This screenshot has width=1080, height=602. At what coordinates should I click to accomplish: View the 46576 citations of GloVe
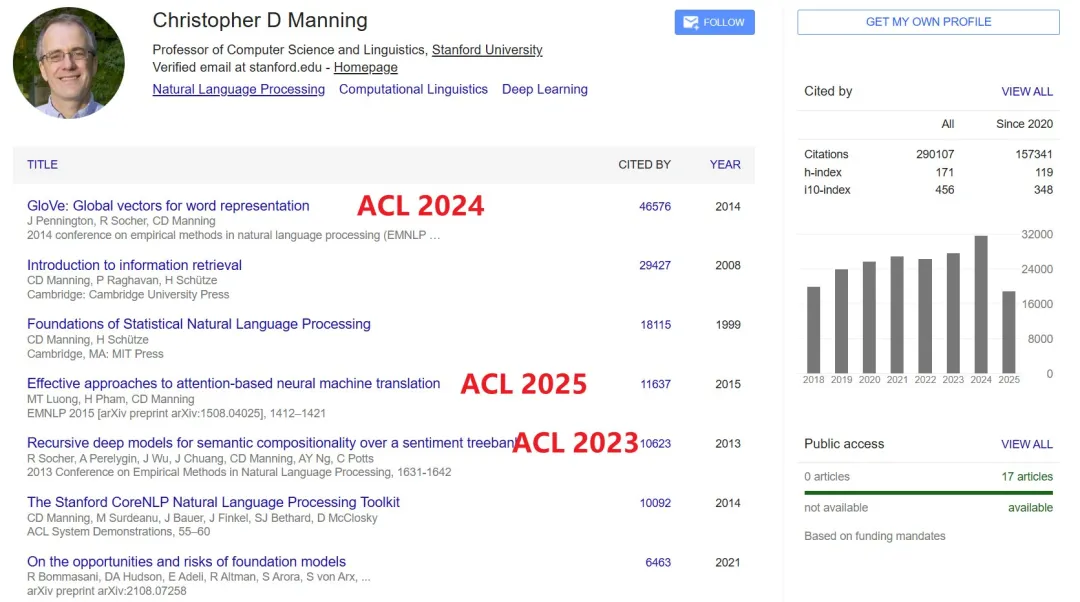[x=655, y=206]
